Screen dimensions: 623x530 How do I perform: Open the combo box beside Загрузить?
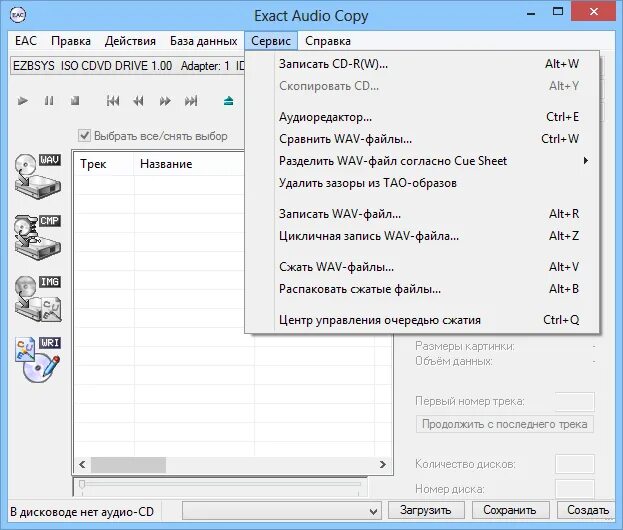[x=282, y=511]
